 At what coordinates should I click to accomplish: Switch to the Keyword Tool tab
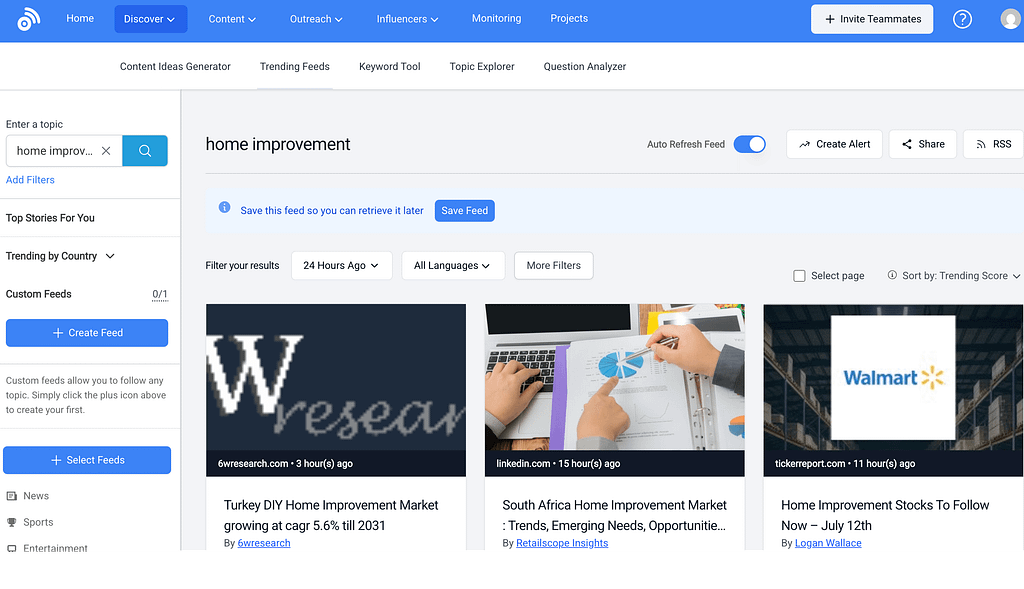tap(389, 67)
